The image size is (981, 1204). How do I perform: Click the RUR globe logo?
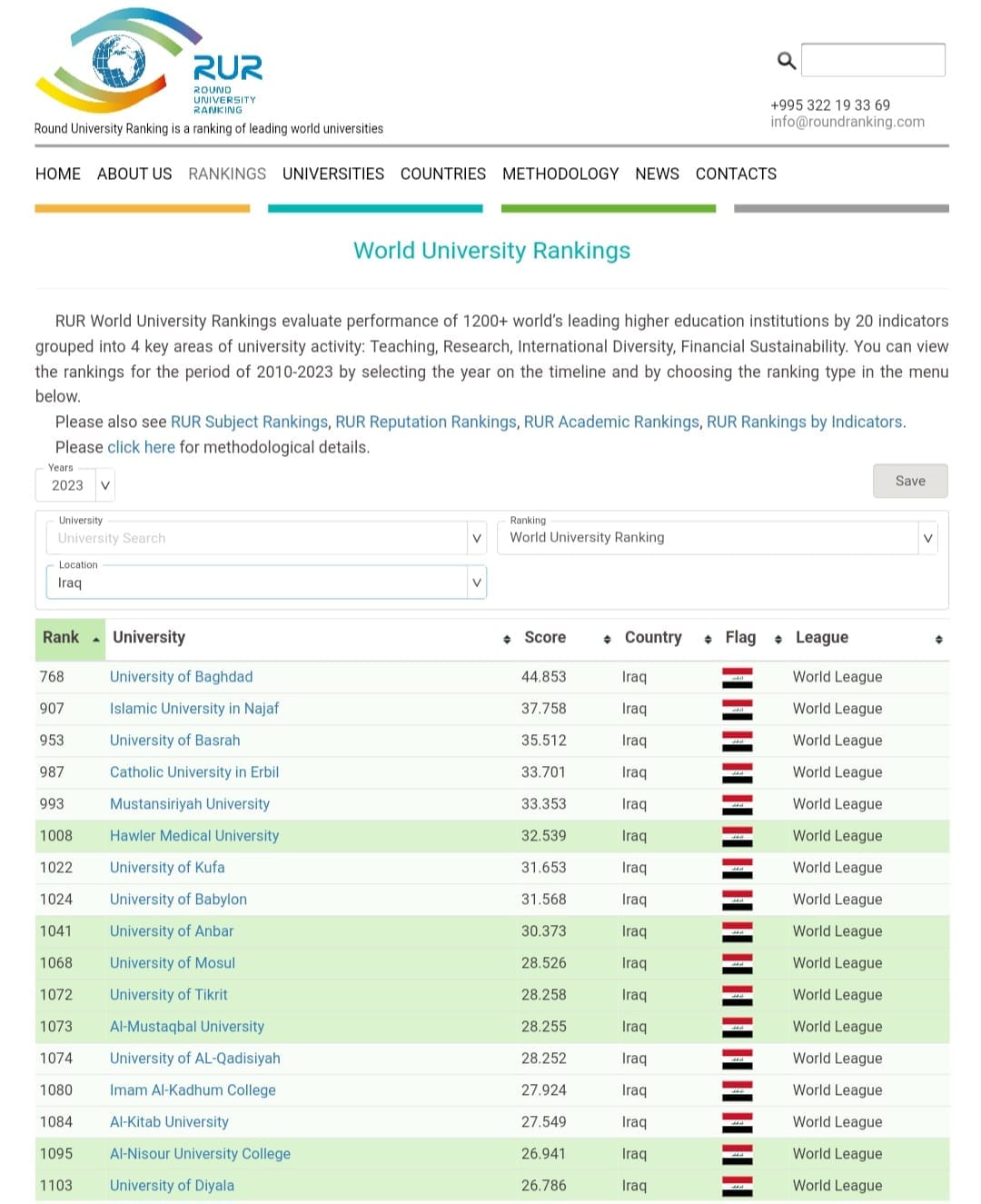(149, 61)
